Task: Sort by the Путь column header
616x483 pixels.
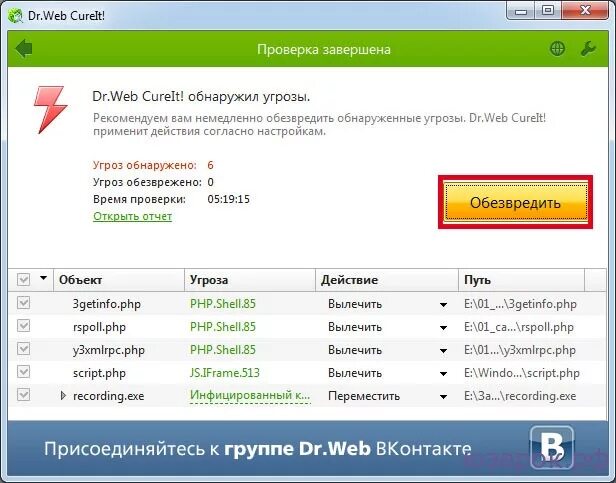Action: coord(521,280)
